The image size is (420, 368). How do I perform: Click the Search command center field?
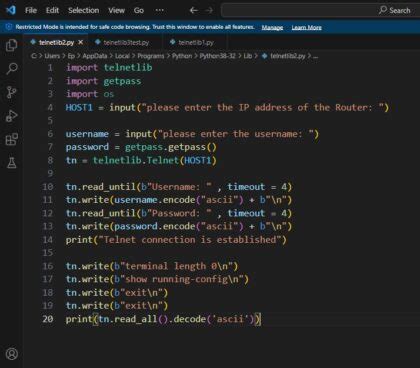point(320,10)
